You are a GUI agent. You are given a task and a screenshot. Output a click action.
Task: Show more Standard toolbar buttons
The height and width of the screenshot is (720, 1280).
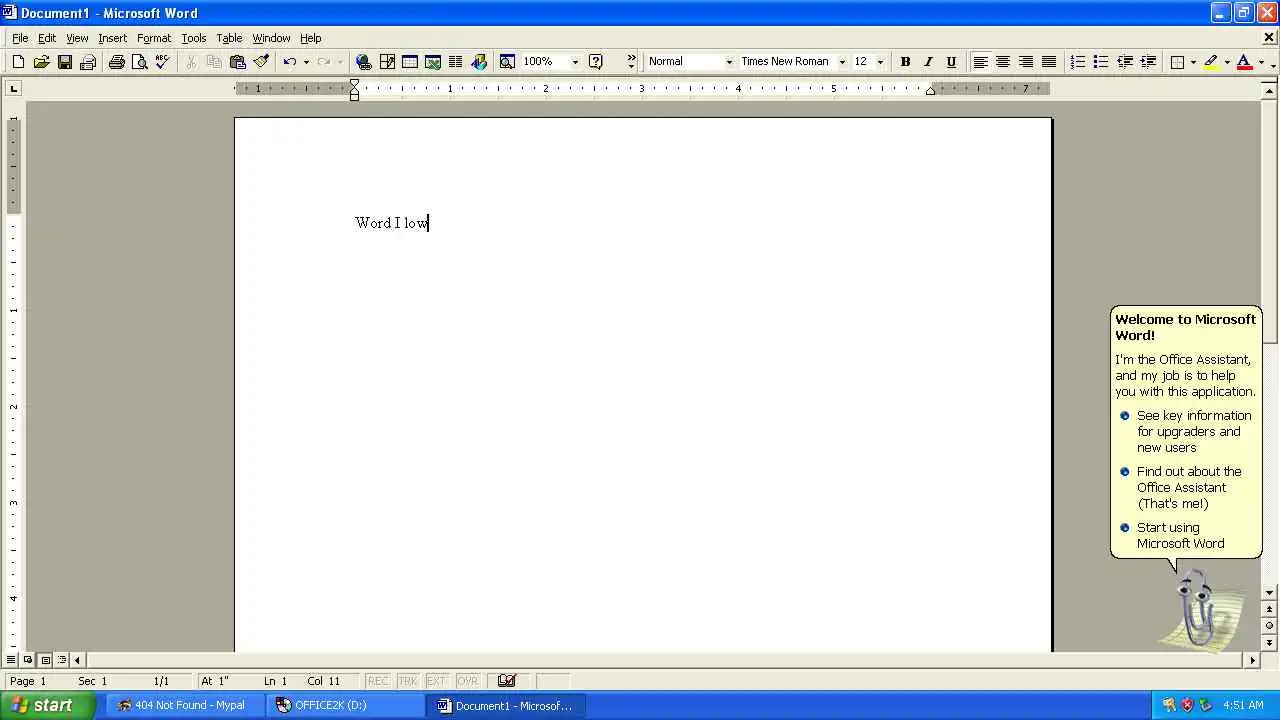[631, 62]
